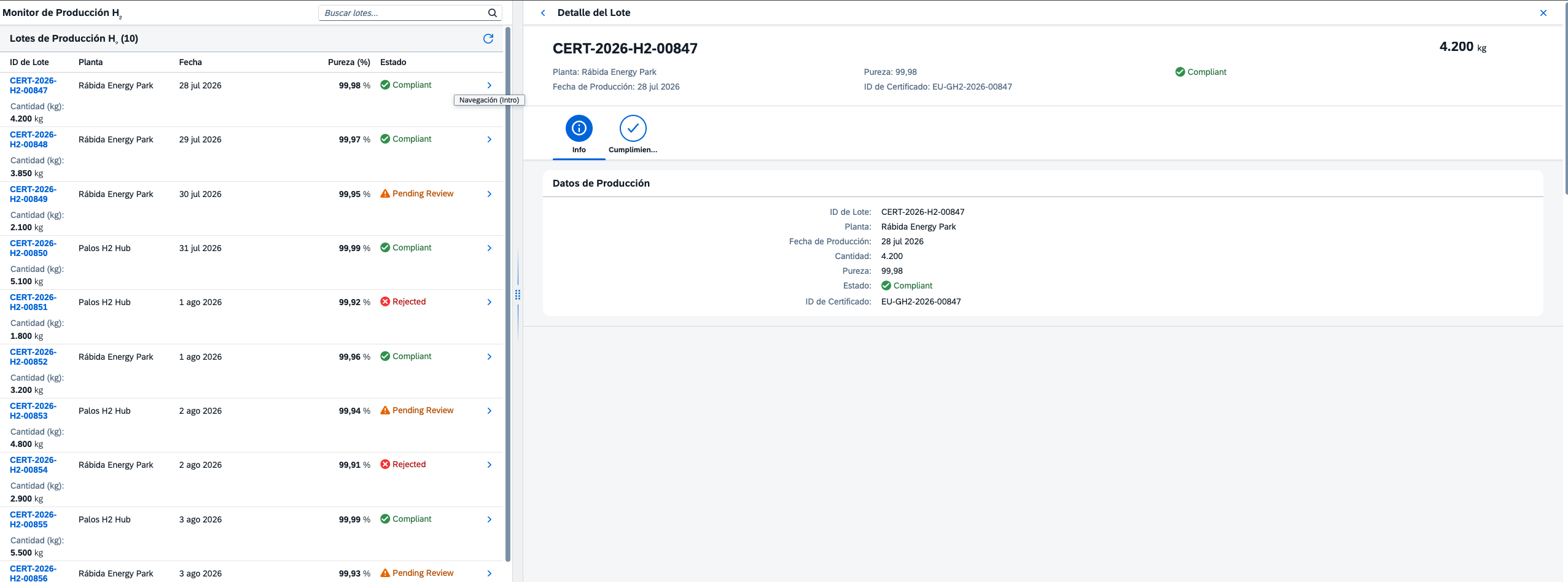Viewport: 1568px width, 582px height.
Task: Open lot link CERT-2026-H2-00853
Action: tap(33, 411)
